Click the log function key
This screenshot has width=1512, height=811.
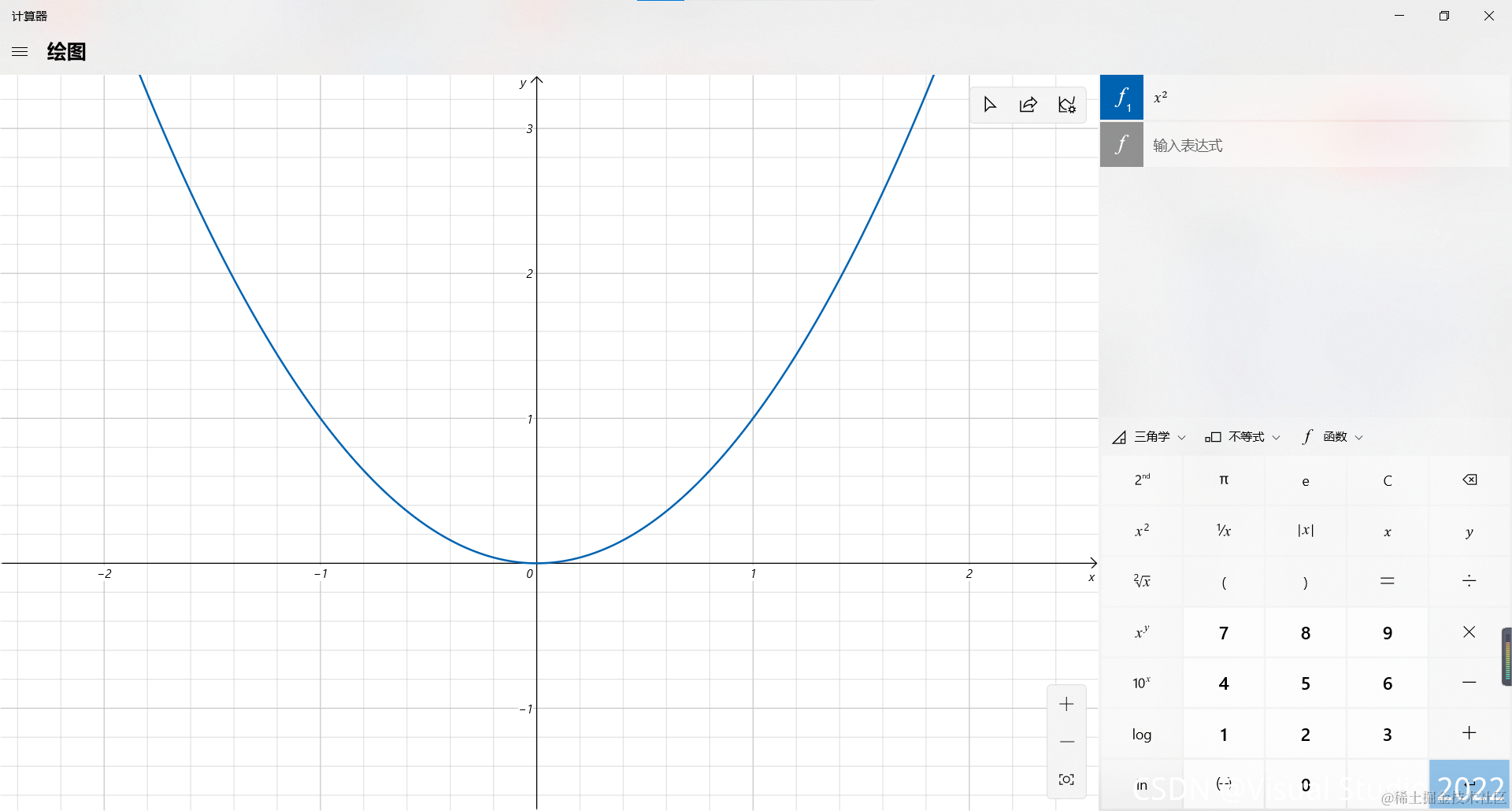tap(1142, 734)
